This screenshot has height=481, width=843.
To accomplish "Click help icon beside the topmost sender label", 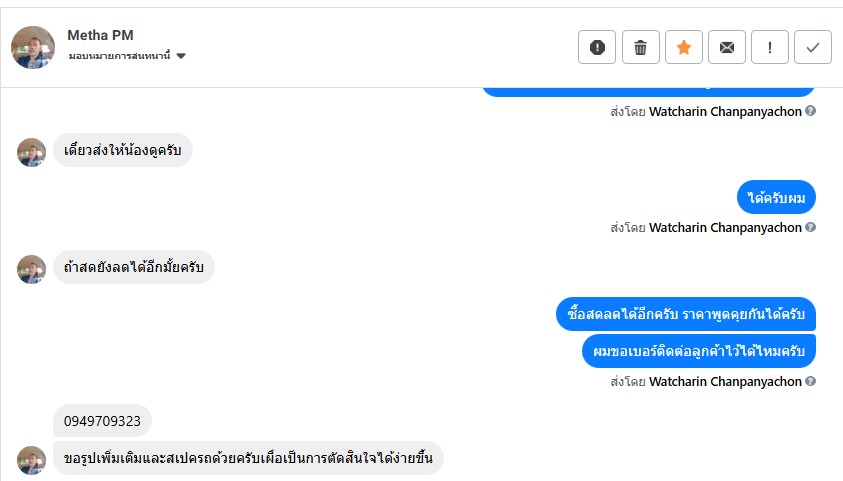I will tap(811, 111).
